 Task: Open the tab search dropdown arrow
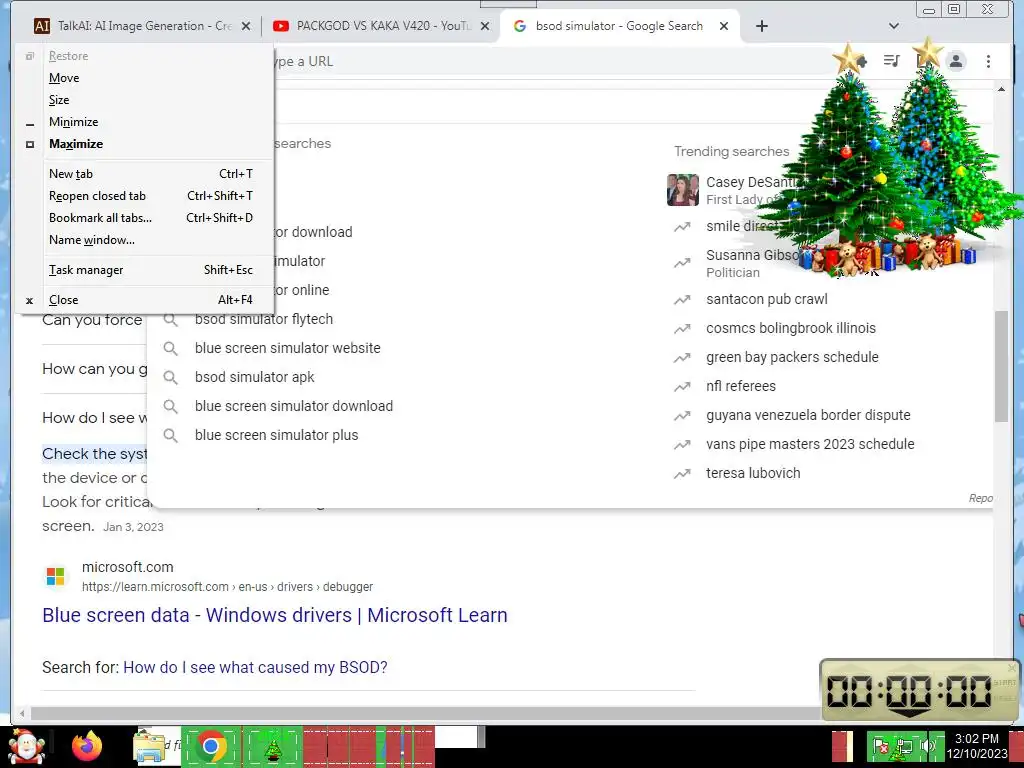click(894, 26)
